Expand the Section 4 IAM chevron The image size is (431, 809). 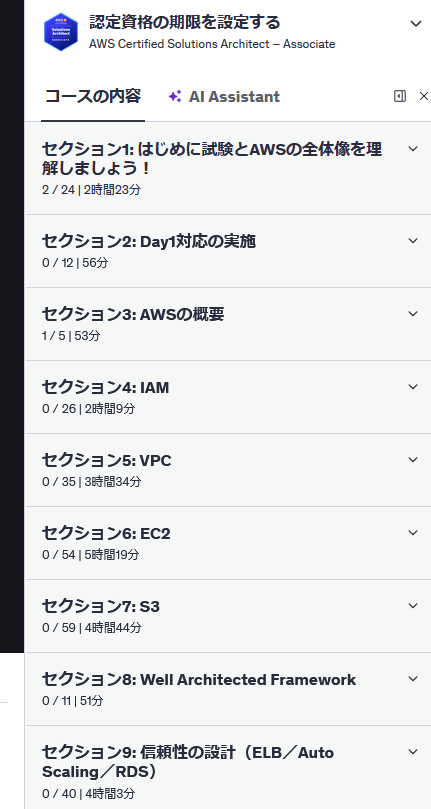click(x=412, y=386)
